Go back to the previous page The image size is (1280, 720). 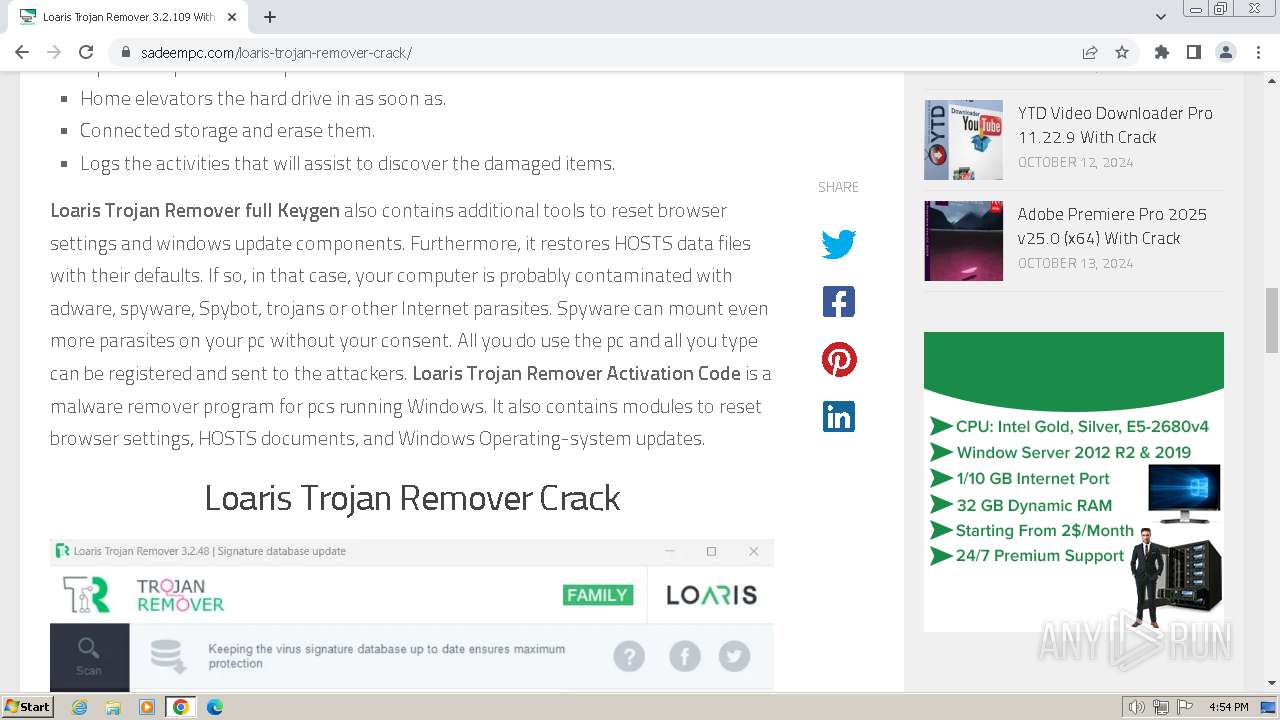(22, 52)
